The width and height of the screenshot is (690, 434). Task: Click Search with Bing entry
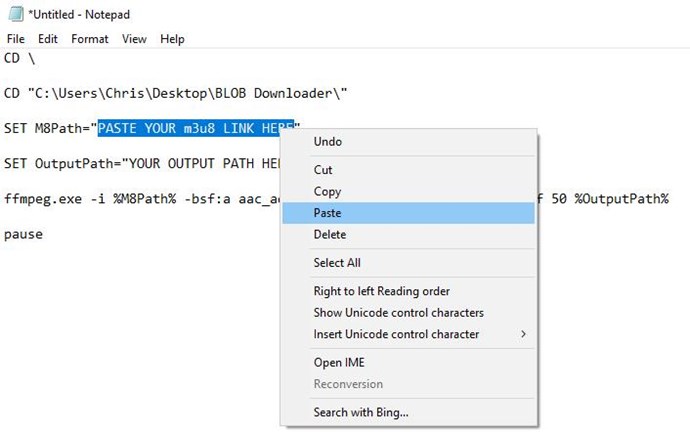coord(361,412)
